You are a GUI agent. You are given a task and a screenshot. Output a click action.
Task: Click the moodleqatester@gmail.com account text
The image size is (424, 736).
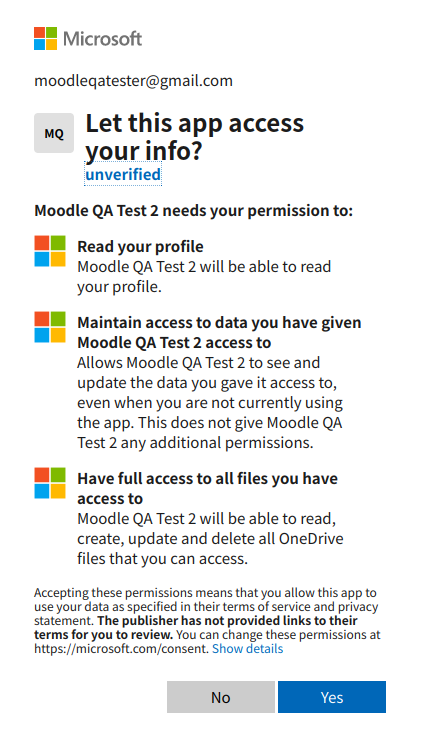click(133, 81)
